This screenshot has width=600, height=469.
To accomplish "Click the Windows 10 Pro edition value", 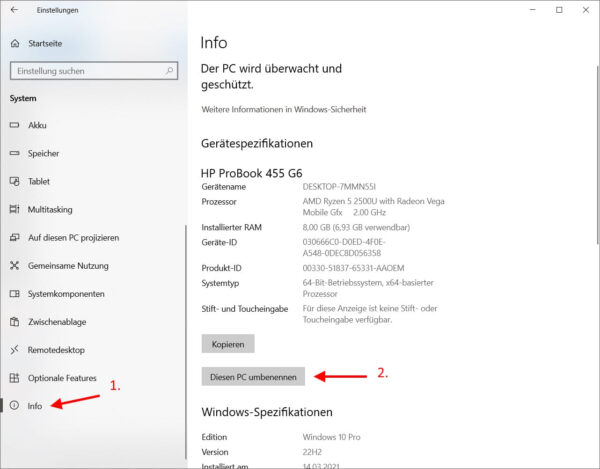I will [x=331, y=437].
